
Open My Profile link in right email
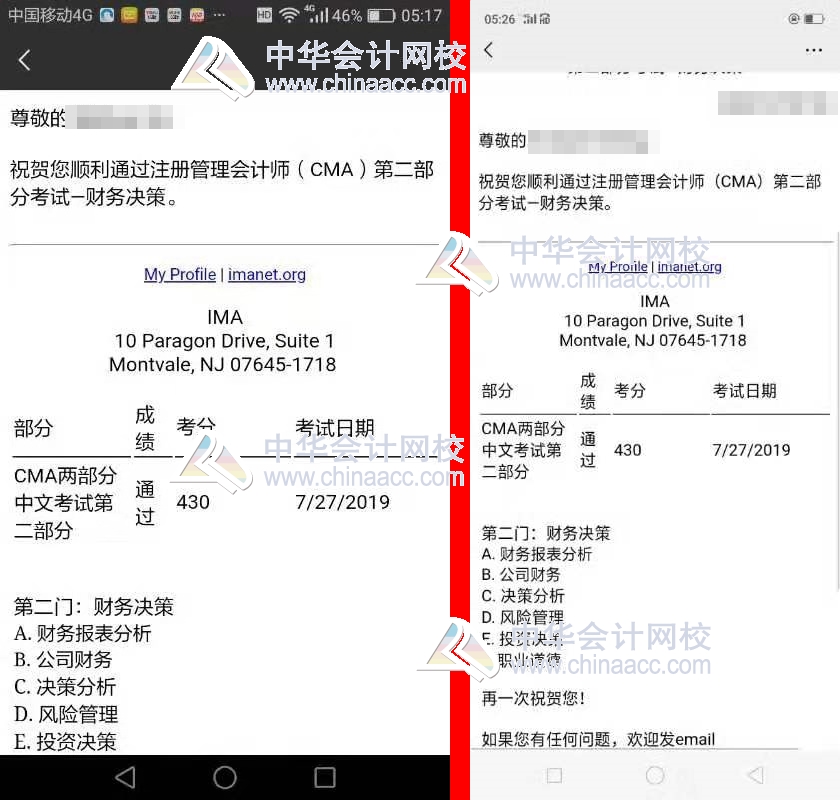pyautogui.click(x=618, y=266)
